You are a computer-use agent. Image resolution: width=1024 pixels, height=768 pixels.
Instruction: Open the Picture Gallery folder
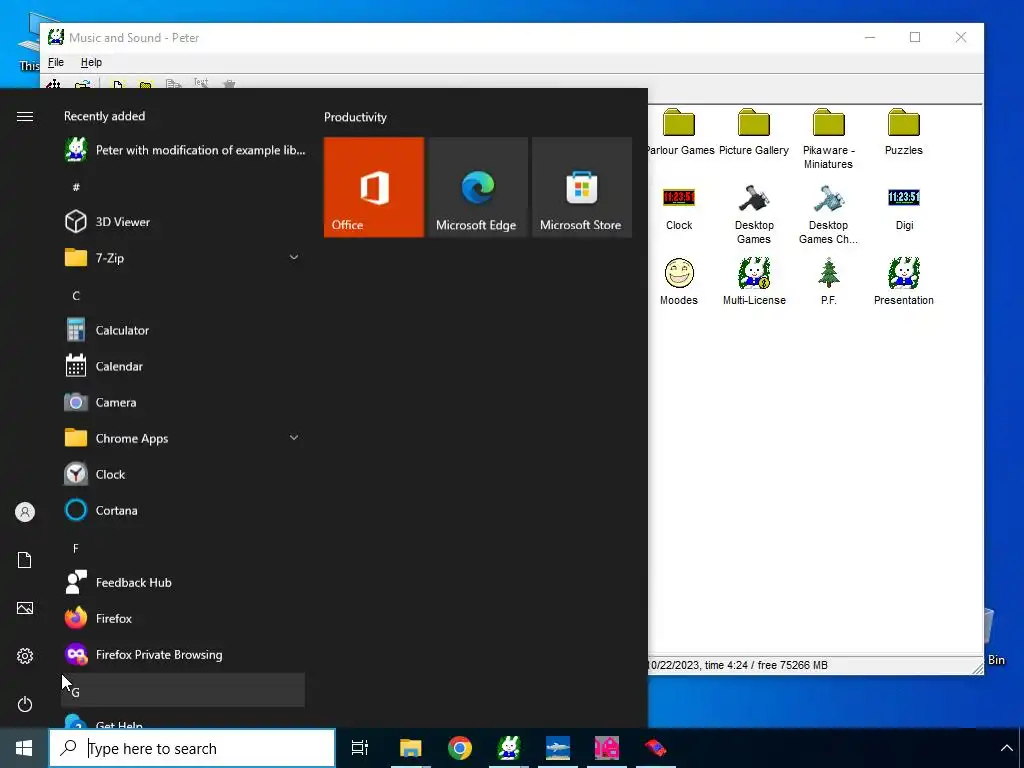(754, 133)
